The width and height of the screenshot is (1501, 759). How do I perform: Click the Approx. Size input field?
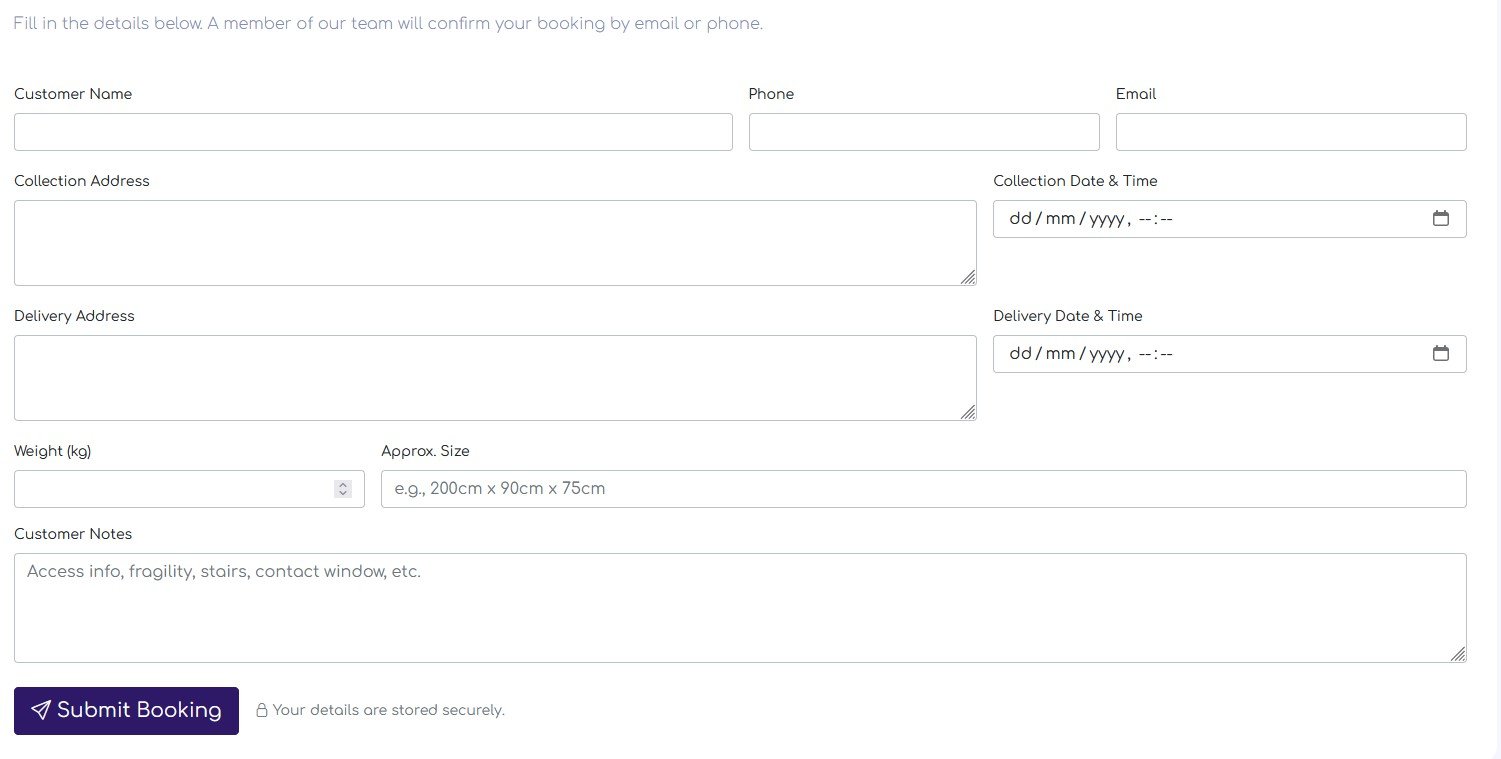click(923, 489)
